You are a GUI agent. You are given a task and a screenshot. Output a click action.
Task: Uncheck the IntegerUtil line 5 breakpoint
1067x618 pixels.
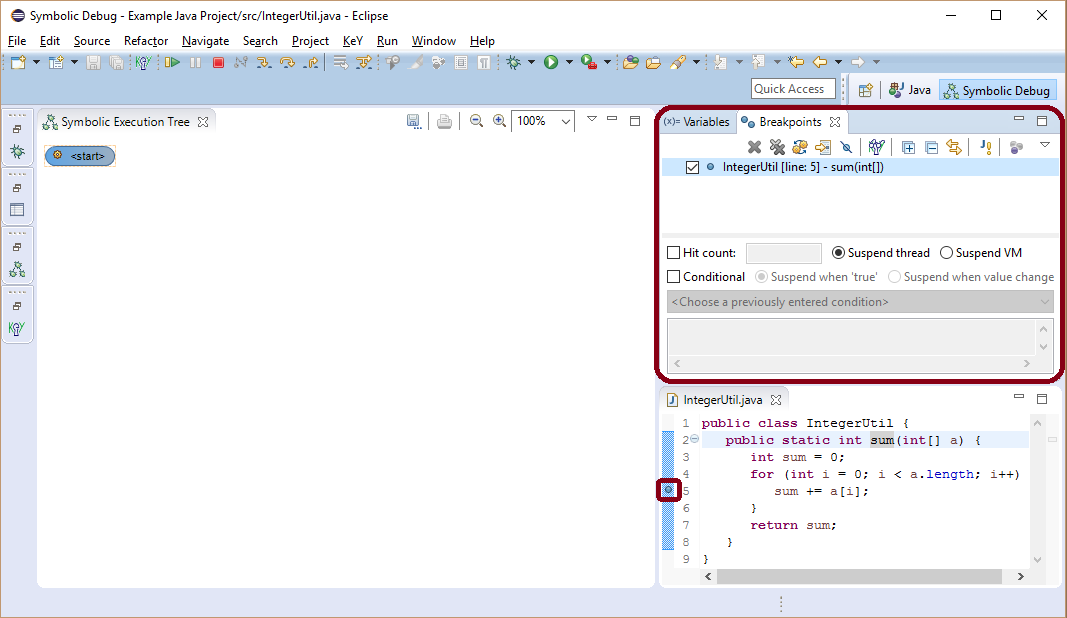click(692, 167)
